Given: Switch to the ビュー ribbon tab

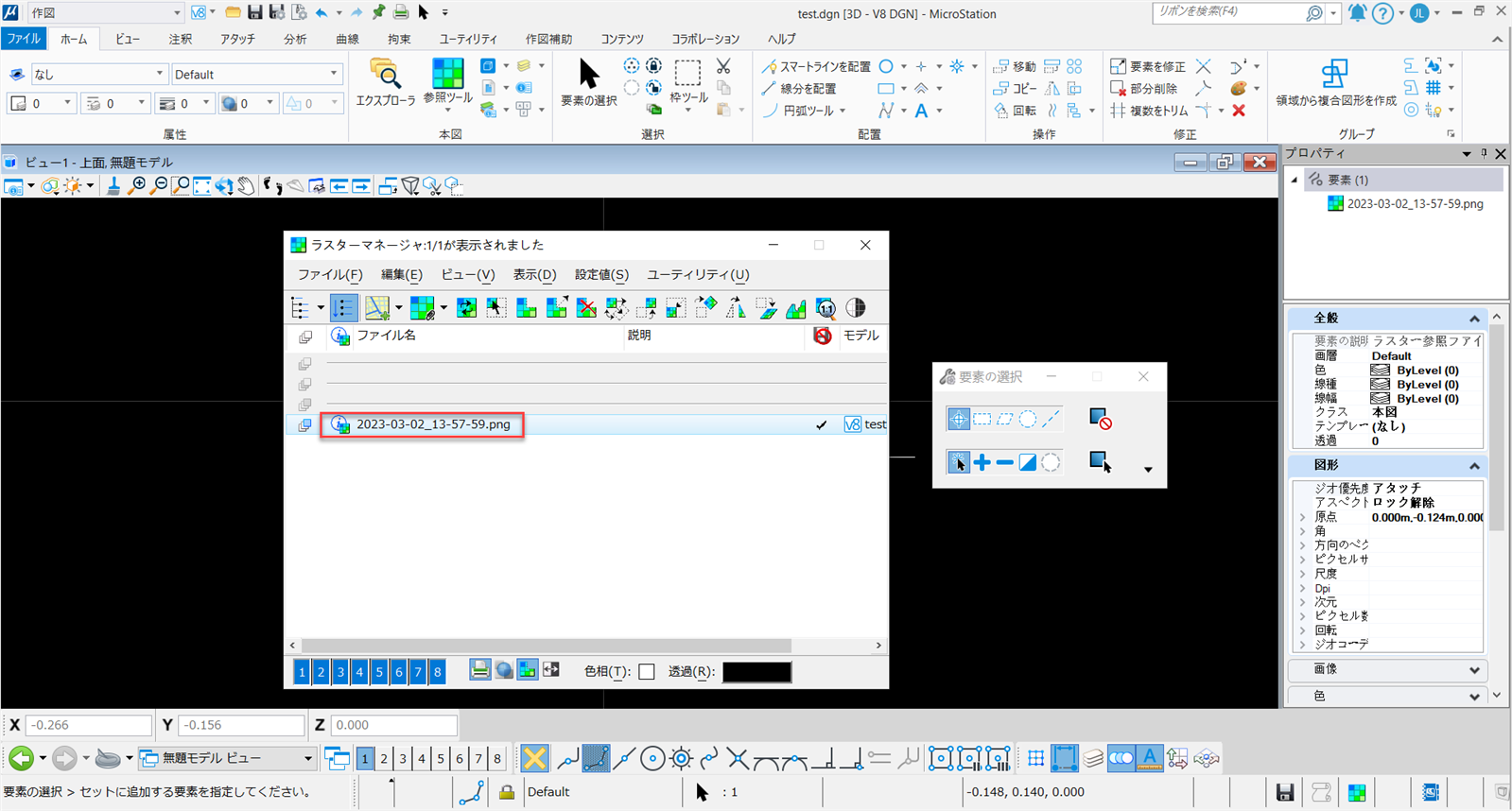Looking at the screenshot, I should (x=128, y=39).
